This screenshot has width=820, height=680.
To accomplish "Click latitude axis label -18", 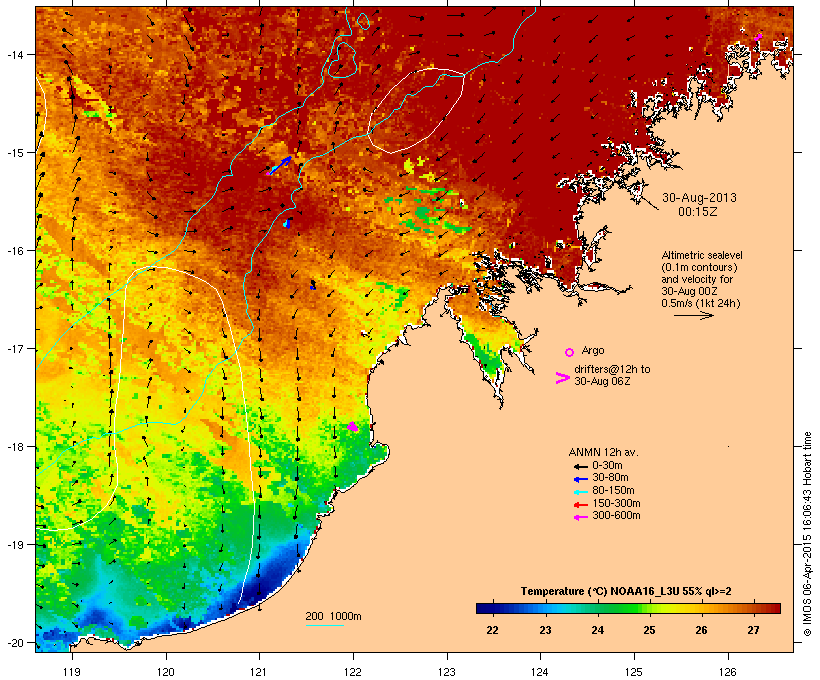I will [x=14, y=446].
